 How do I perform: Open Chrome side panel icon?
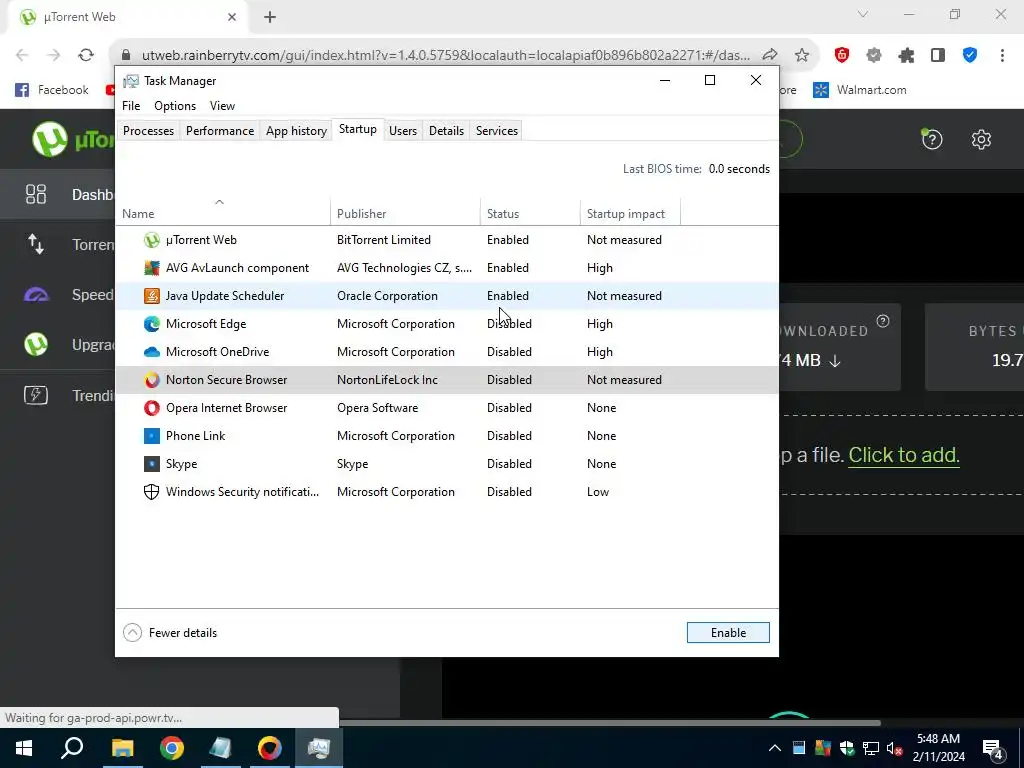(938, 56)
